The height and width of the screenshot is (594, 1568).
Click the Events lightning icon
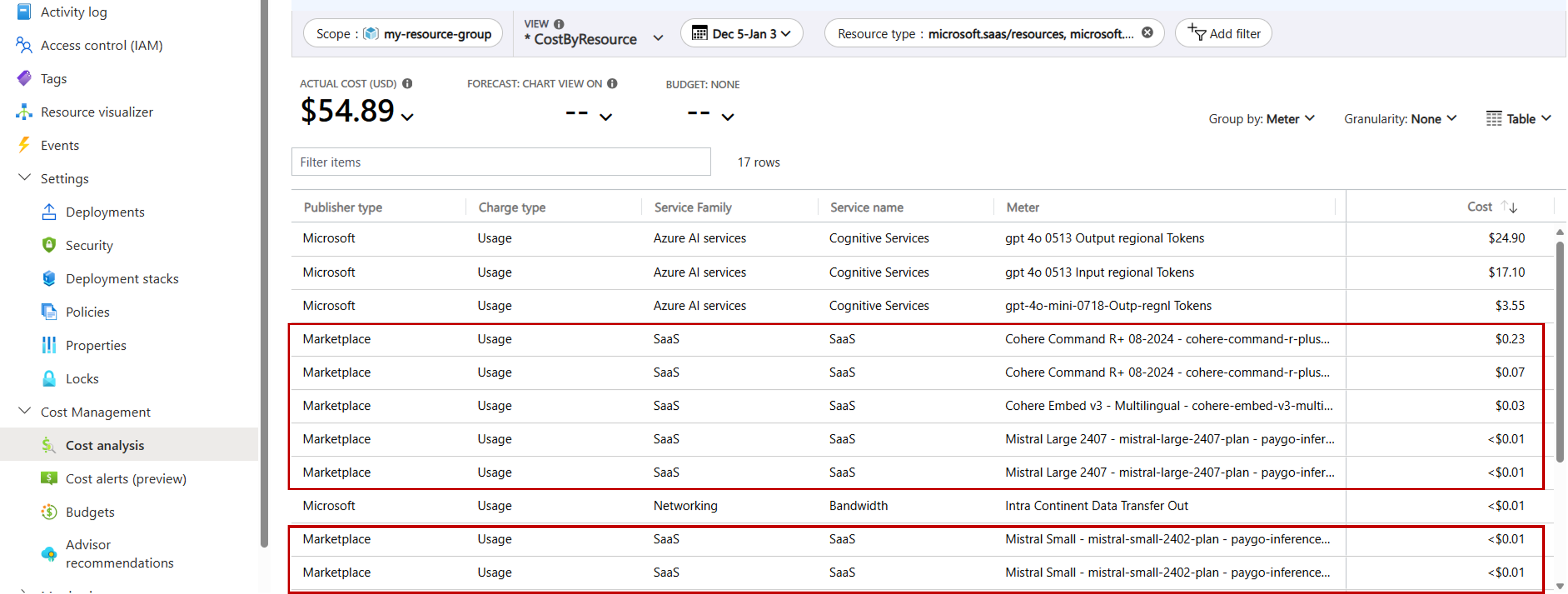(x=24, y=145)
